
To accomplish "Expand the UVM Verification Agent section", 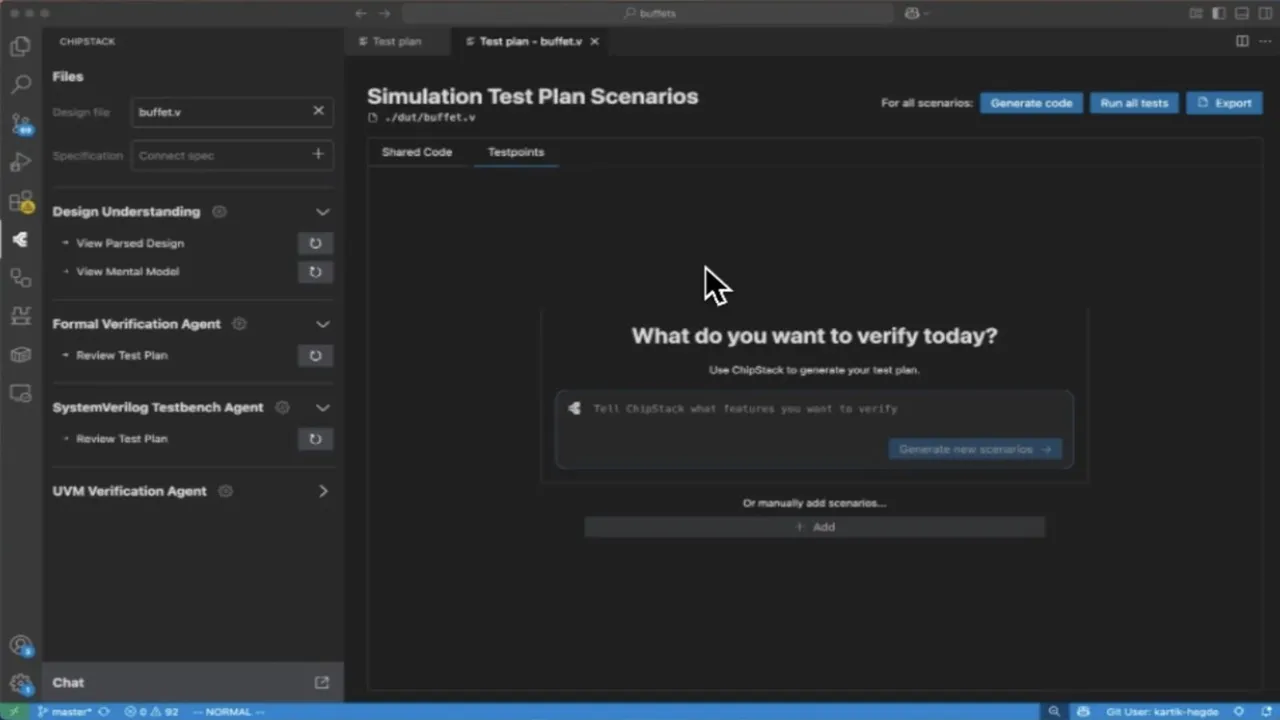I will tap(322, 491).
